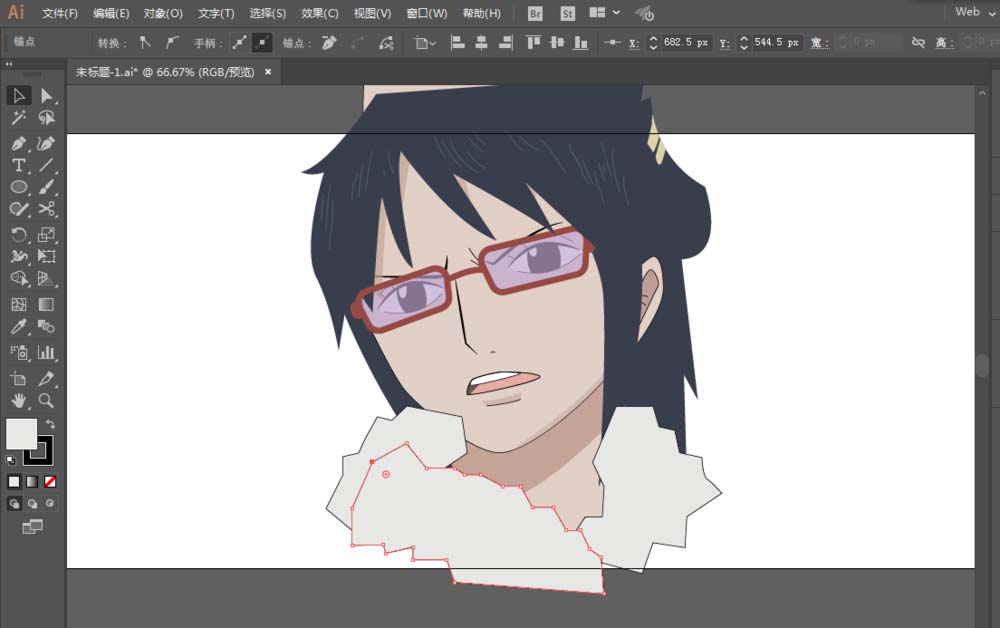Select the Ellipse tool
This screenshot has width=1000, height=628.
[x=19, y=187]
